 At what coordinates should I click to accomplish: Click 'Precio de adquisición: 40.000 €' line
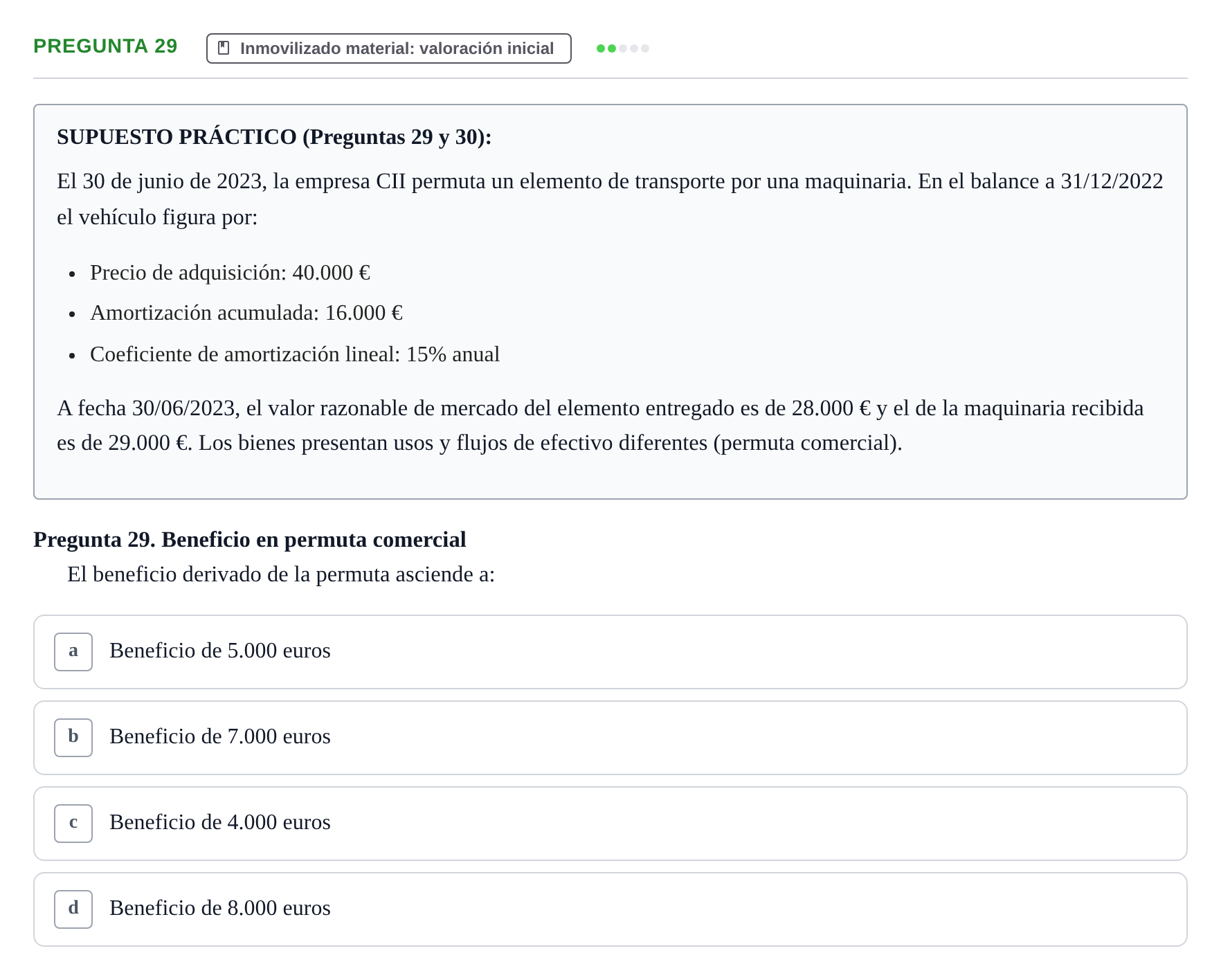pos(230,273)
